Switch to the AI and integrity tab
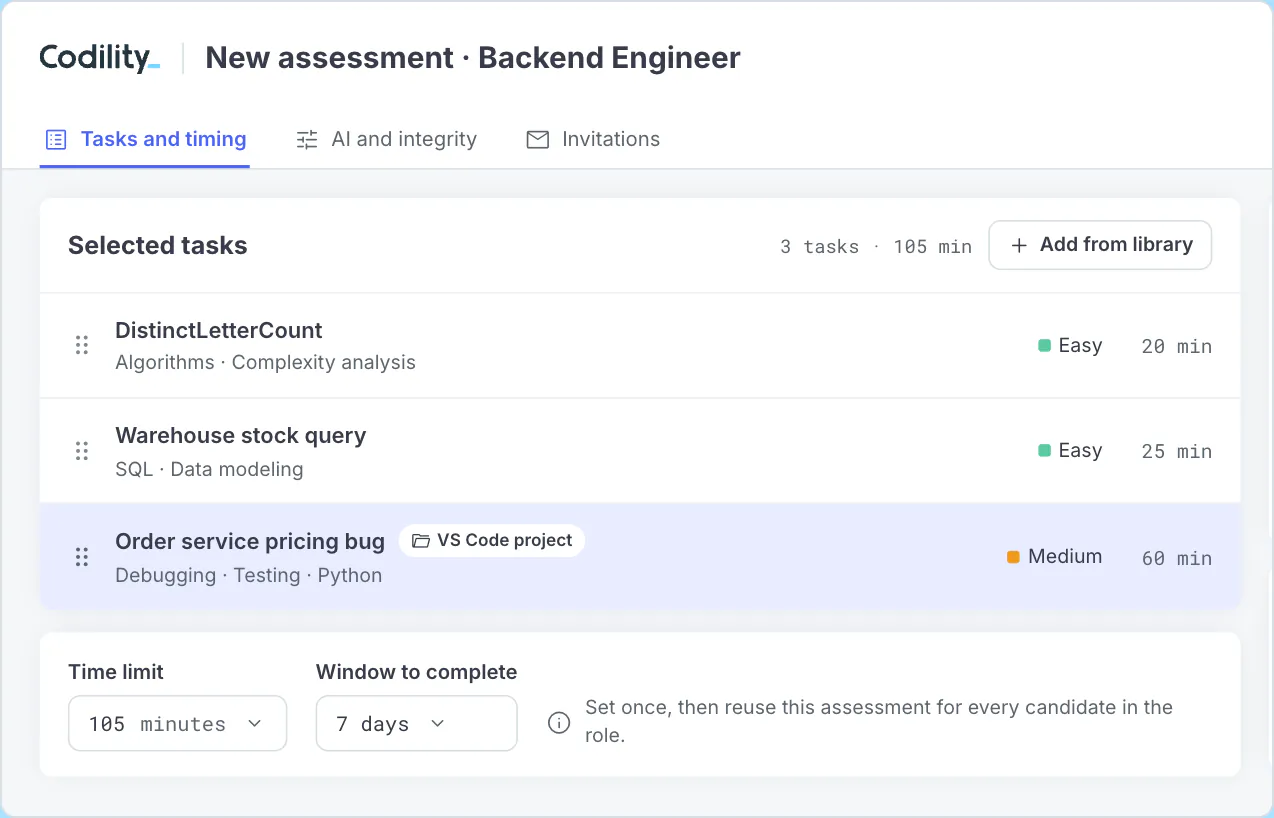Image resolution: width=1274 pixels, height=818 pixels. 386,139
